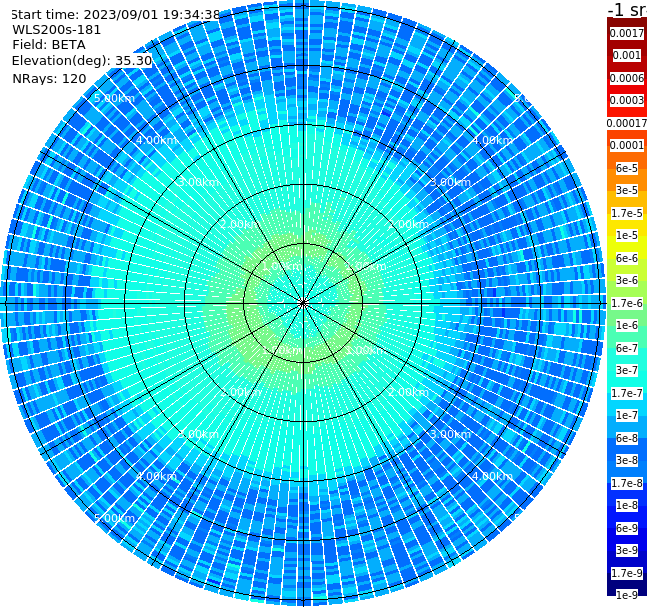Select the upper-right 3.00km range label

pyautogui.click(x=450, y=182)
